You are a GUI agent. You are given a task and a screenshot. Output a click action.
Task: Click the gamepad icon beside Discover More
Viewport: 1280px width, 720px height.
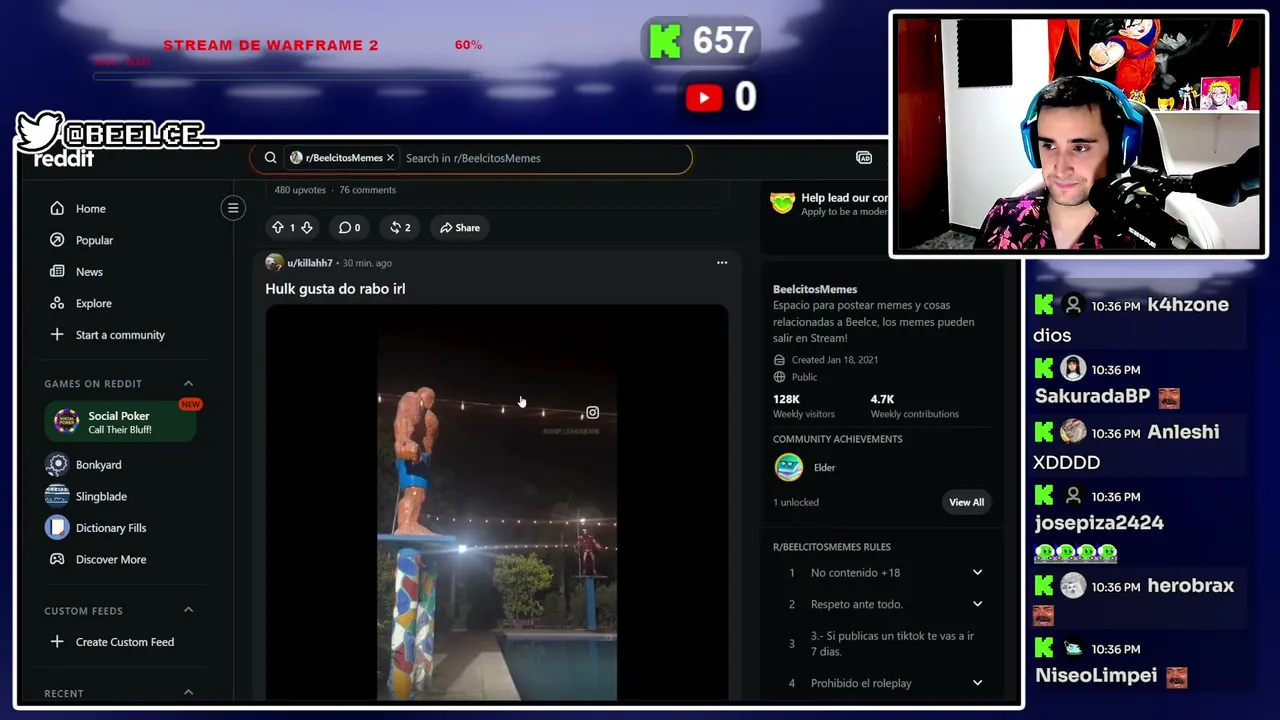pyautogui.click(x=57, y=560)
